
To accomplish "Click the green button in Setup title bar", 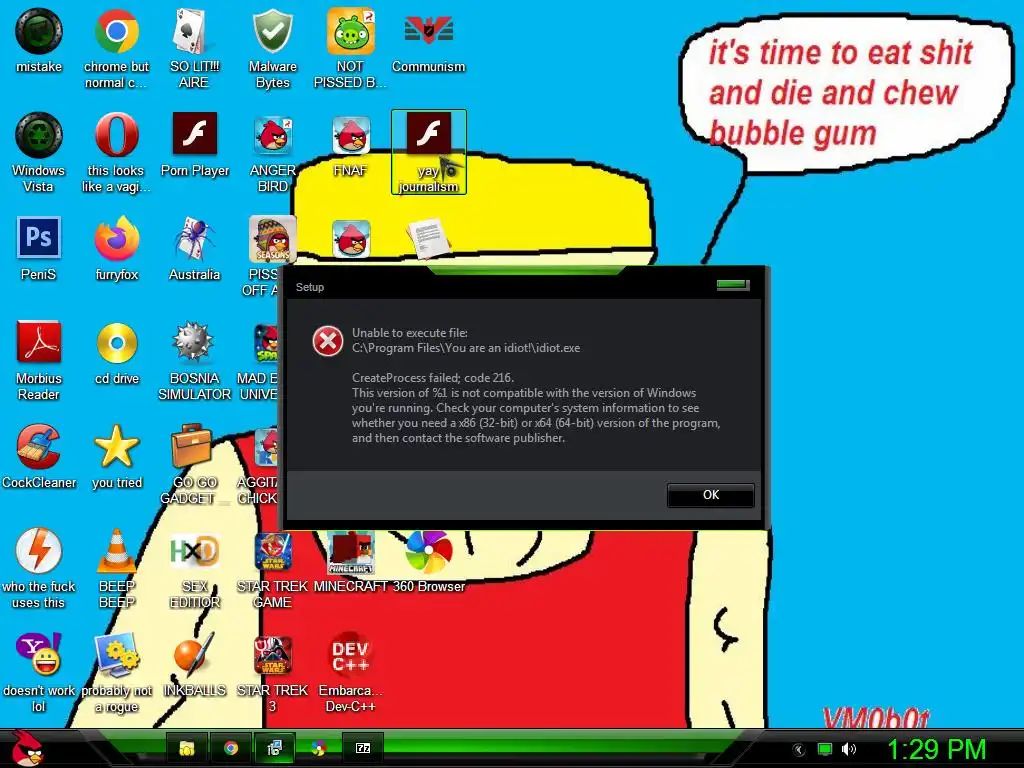I will 733,285.
